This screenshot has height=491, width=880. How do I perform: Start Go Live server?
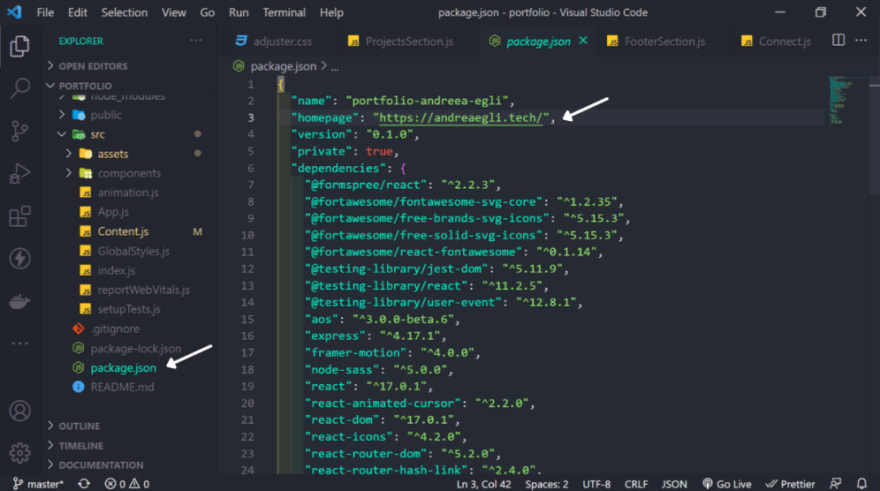[727, 484]
